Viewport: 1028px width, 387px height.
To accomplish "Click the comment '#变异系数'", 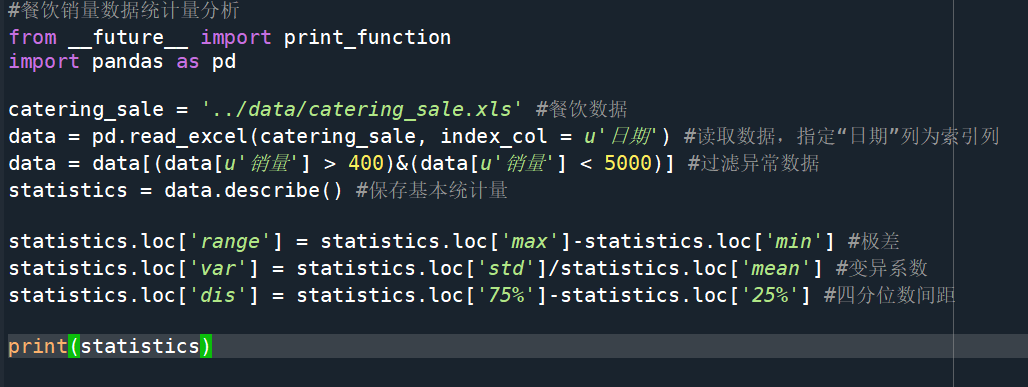I will pyautogui.click(x=881, y=268).
